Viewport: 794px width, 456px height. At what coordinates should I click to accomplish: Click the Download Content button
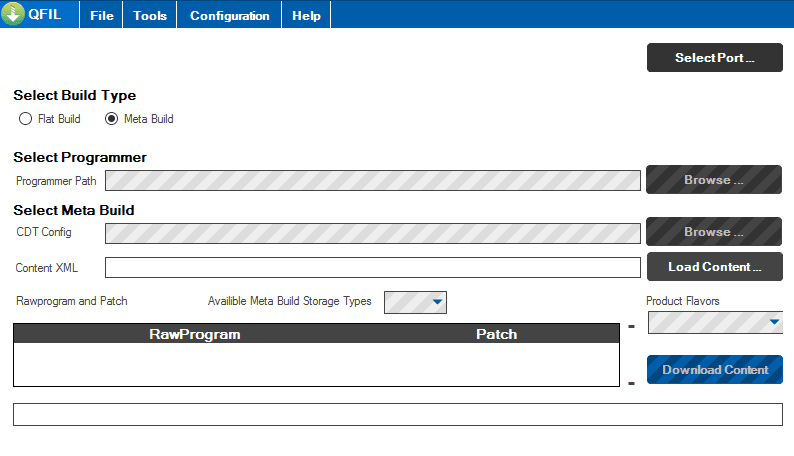tap(714, 369)
